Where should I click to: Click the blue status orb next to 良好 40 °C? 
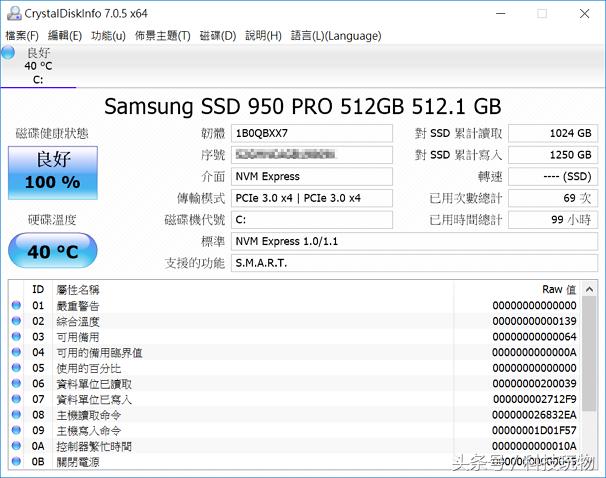(x=8, y=53)
